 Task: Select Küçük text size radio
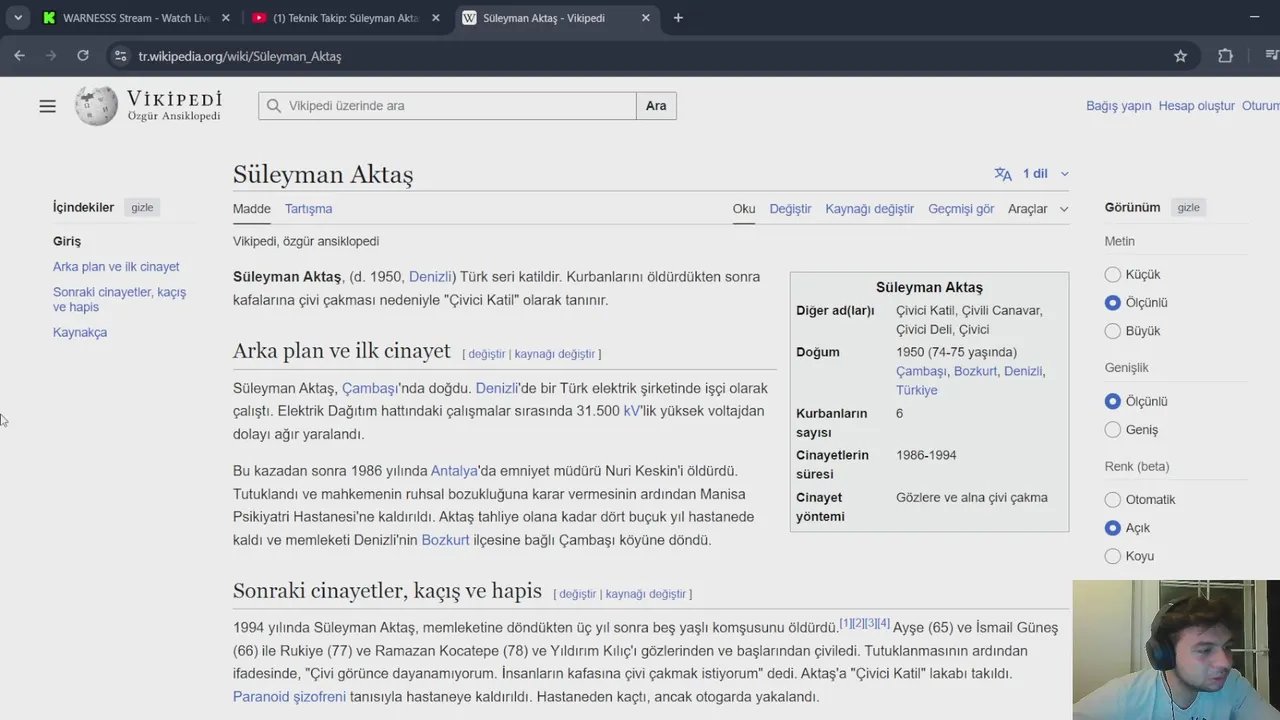click(x=1112, y=274)
